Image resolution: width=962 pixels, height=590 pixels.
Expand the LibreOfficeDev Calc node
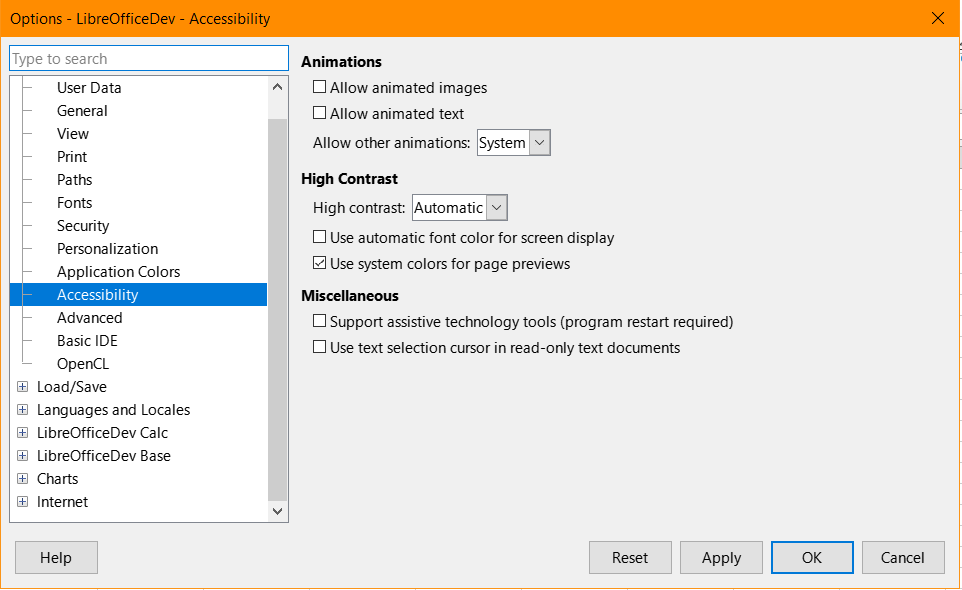click(x=23, y=432)
